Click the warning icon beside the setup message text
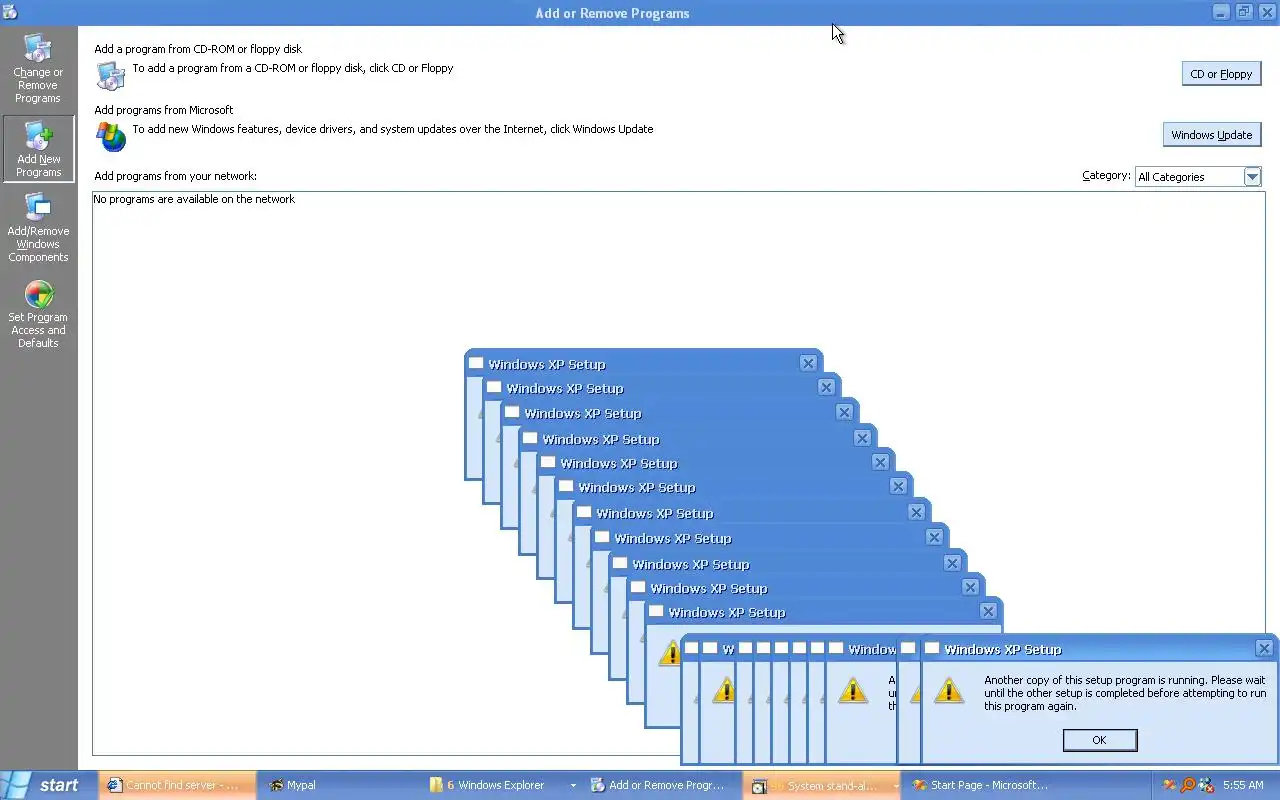Screen dimensions: 1280x800 point(948,690)
